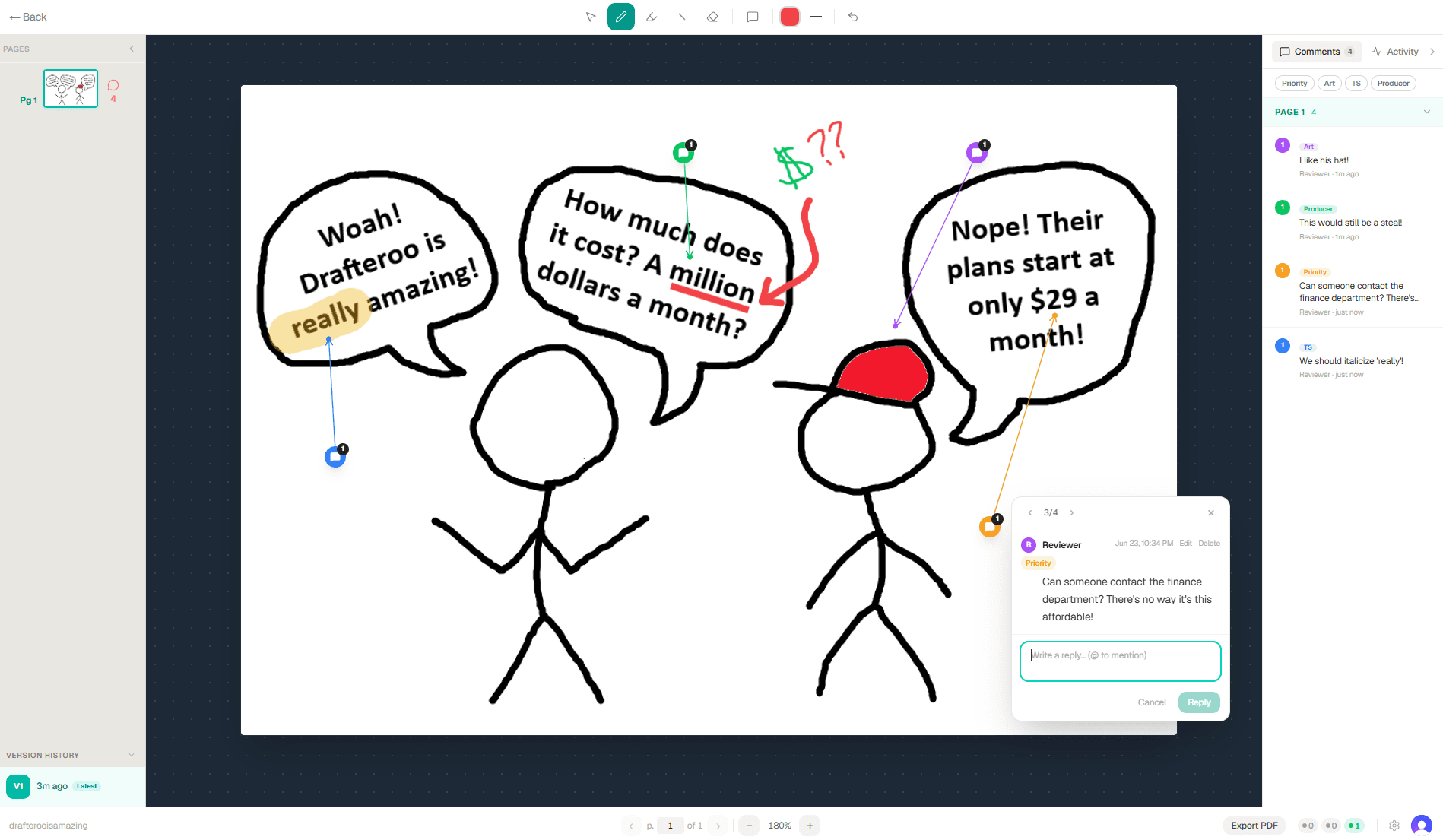The height and width of the screenshot is (840, 1443).
Task: Cancel the reply
Action: (x=1152, y=702)
